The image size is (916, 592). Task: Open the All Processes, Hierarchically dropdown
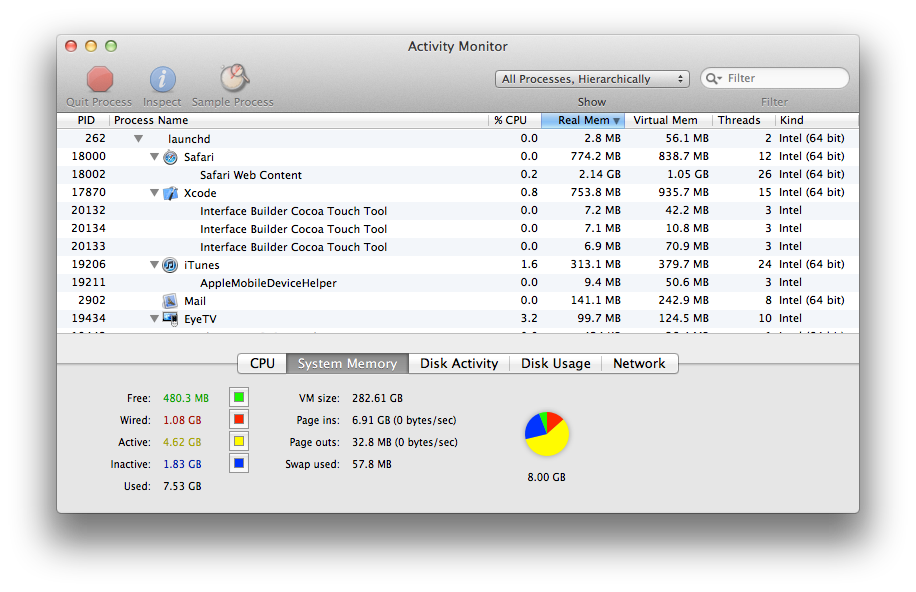(592, 79)
